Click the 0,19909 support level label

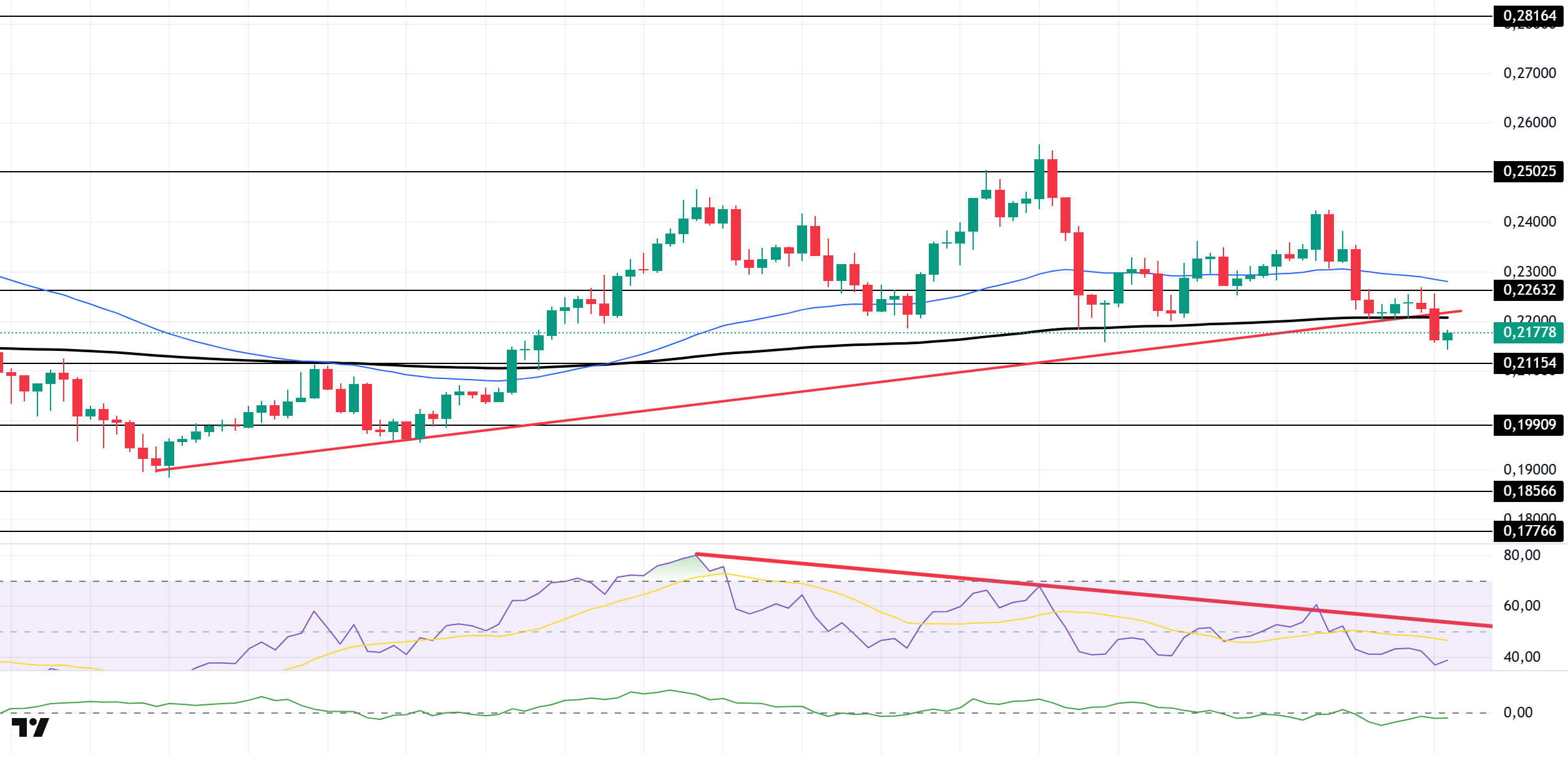pyautogui.click(x=1528, y=425)
